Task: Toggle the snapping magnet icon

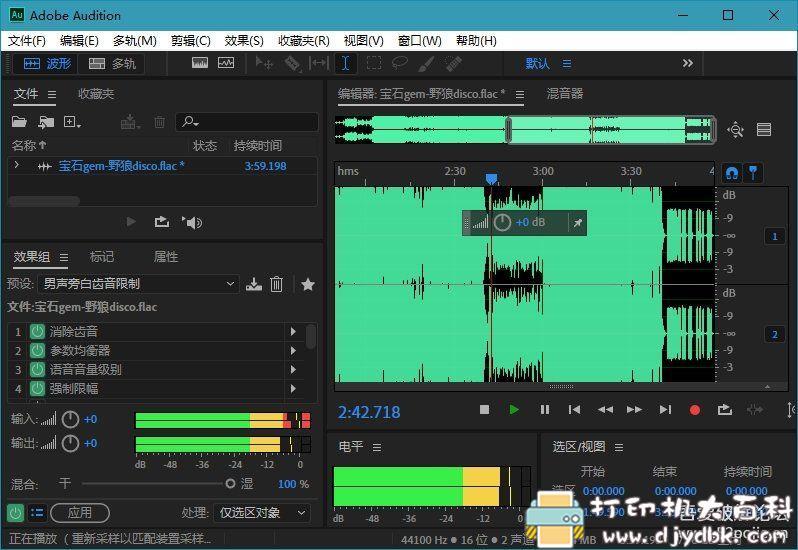Action: point(732,173)
